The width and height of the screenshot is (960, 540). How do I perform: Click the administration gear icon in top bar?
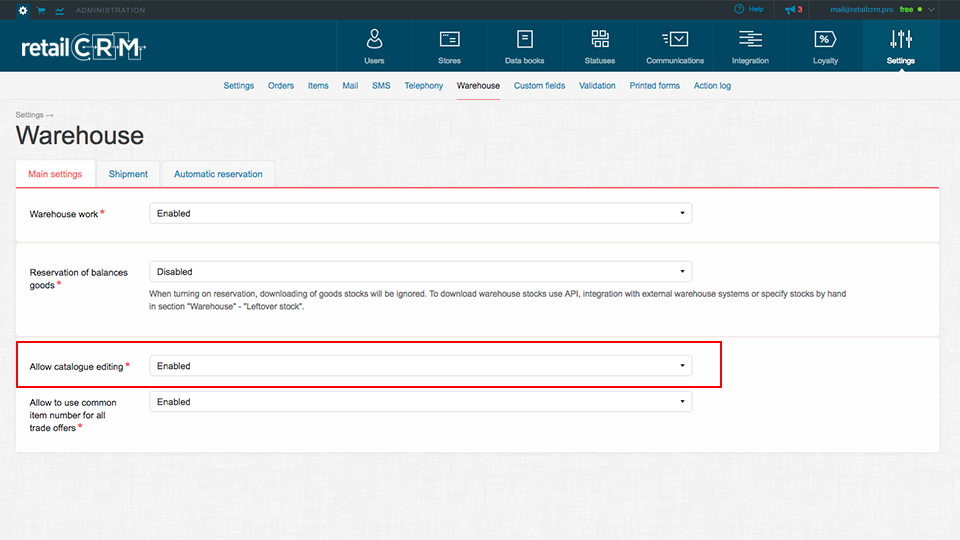tap(23, 10)
